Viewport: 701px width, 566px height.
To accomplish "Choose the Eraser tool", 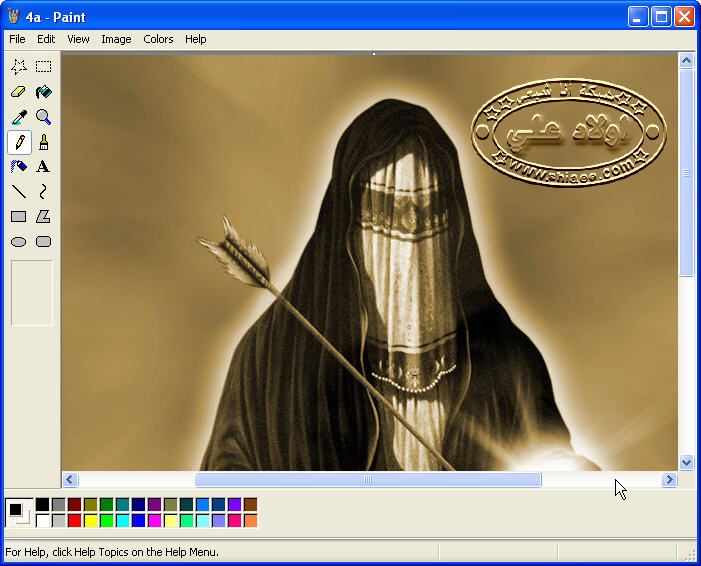I will [19, 92].
